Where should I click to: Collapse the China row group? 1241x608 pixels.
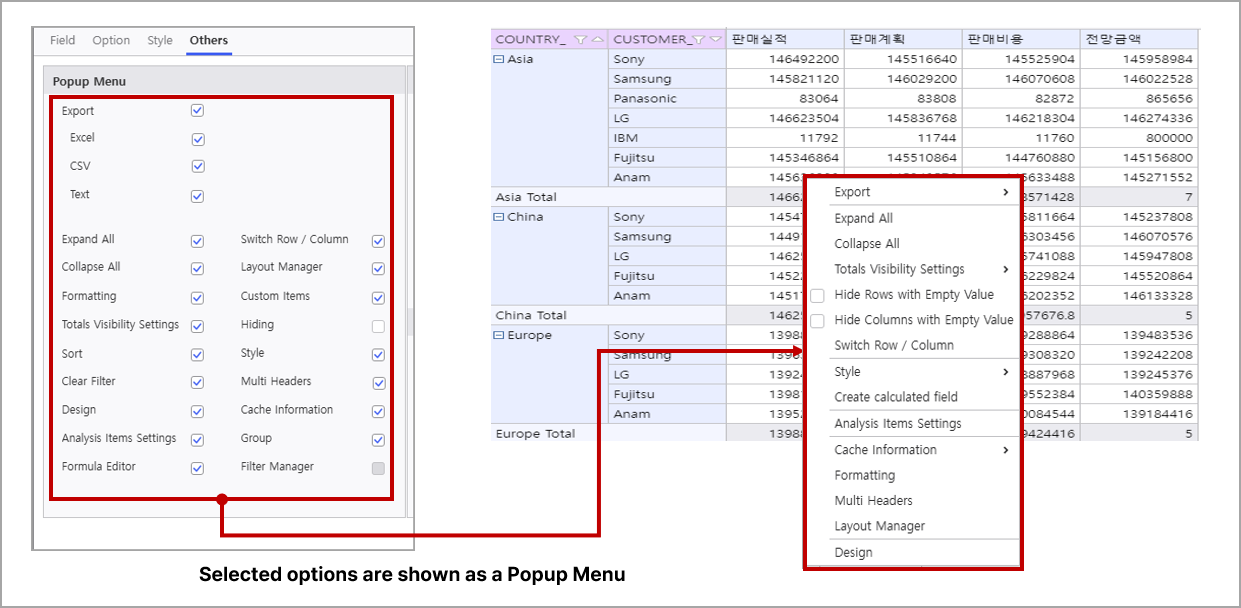(x=499, y=217)
